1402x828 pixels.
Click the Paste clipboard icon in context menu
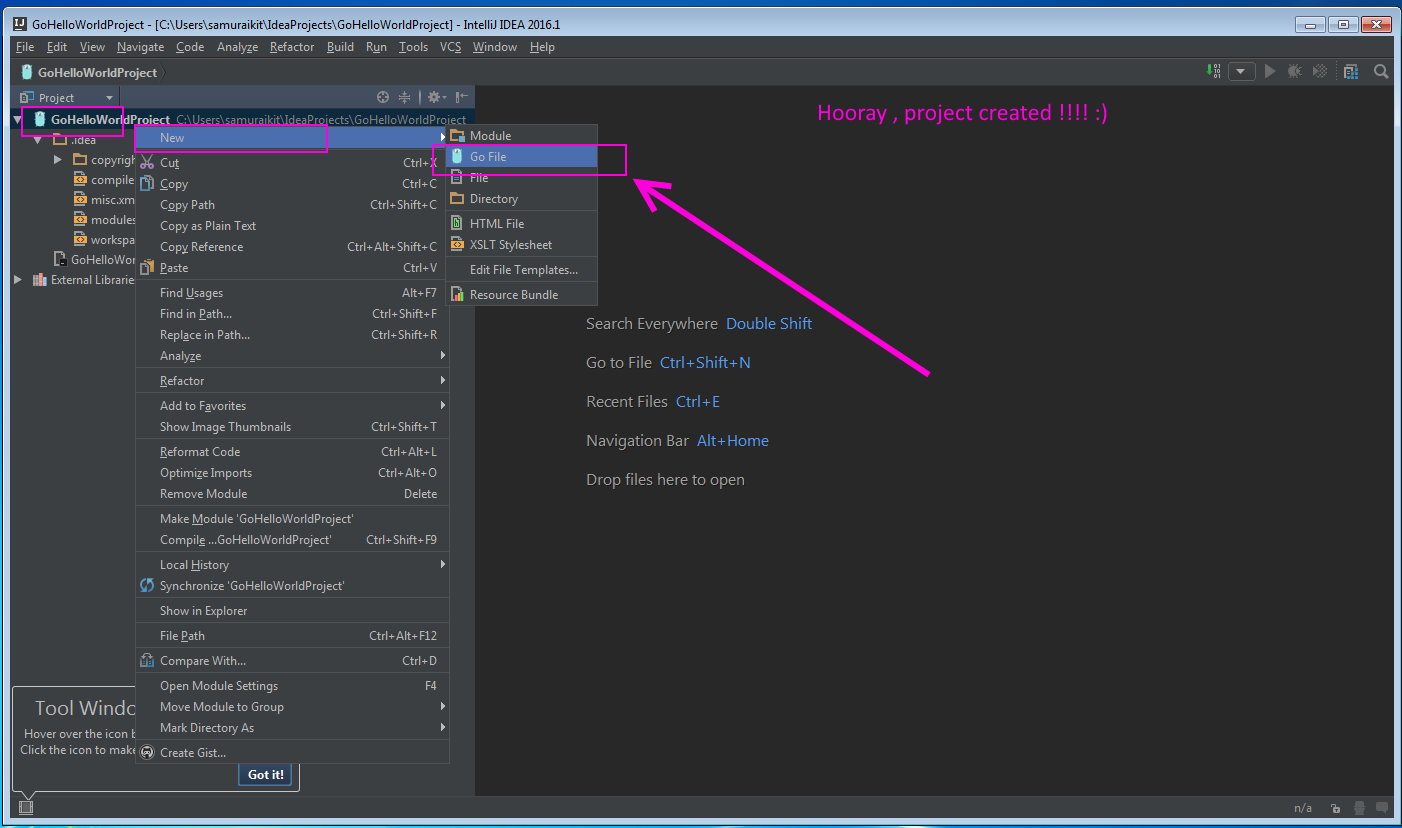coord(147,268)
